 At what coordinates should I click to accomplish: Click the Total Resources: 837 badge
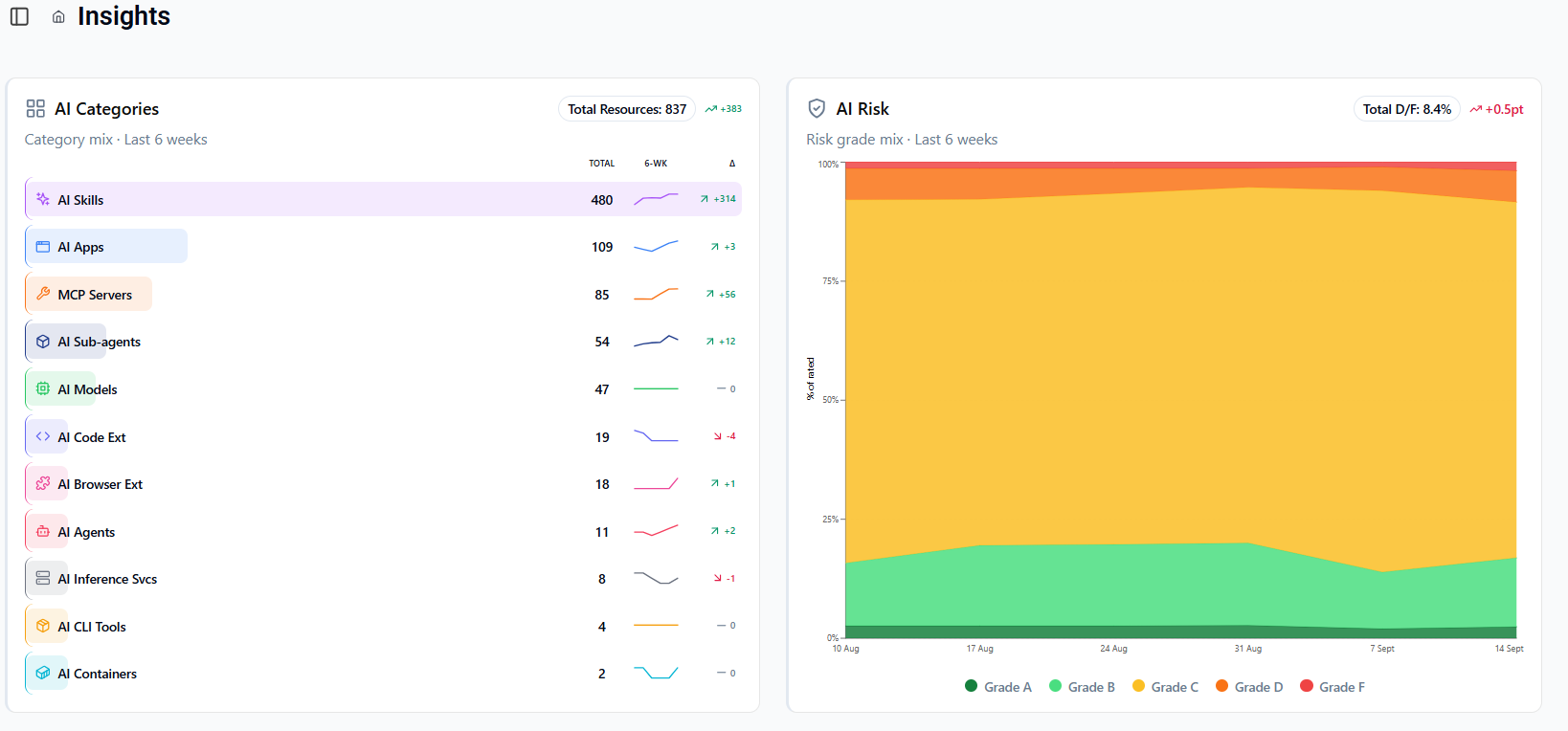coord(627,109)
